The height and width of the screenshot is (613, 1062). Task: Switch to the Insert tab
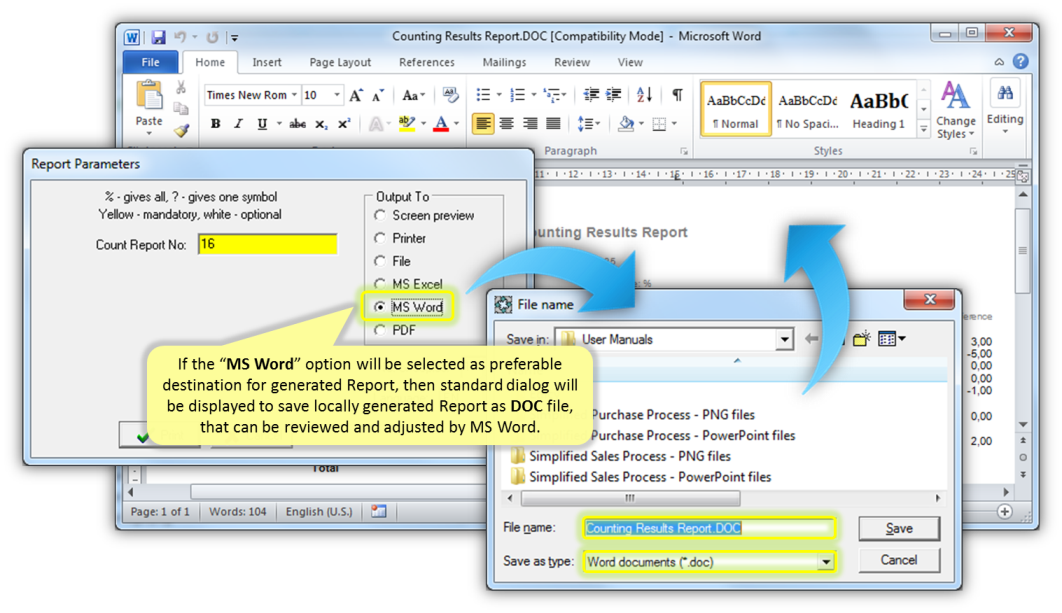pos(267,62)
